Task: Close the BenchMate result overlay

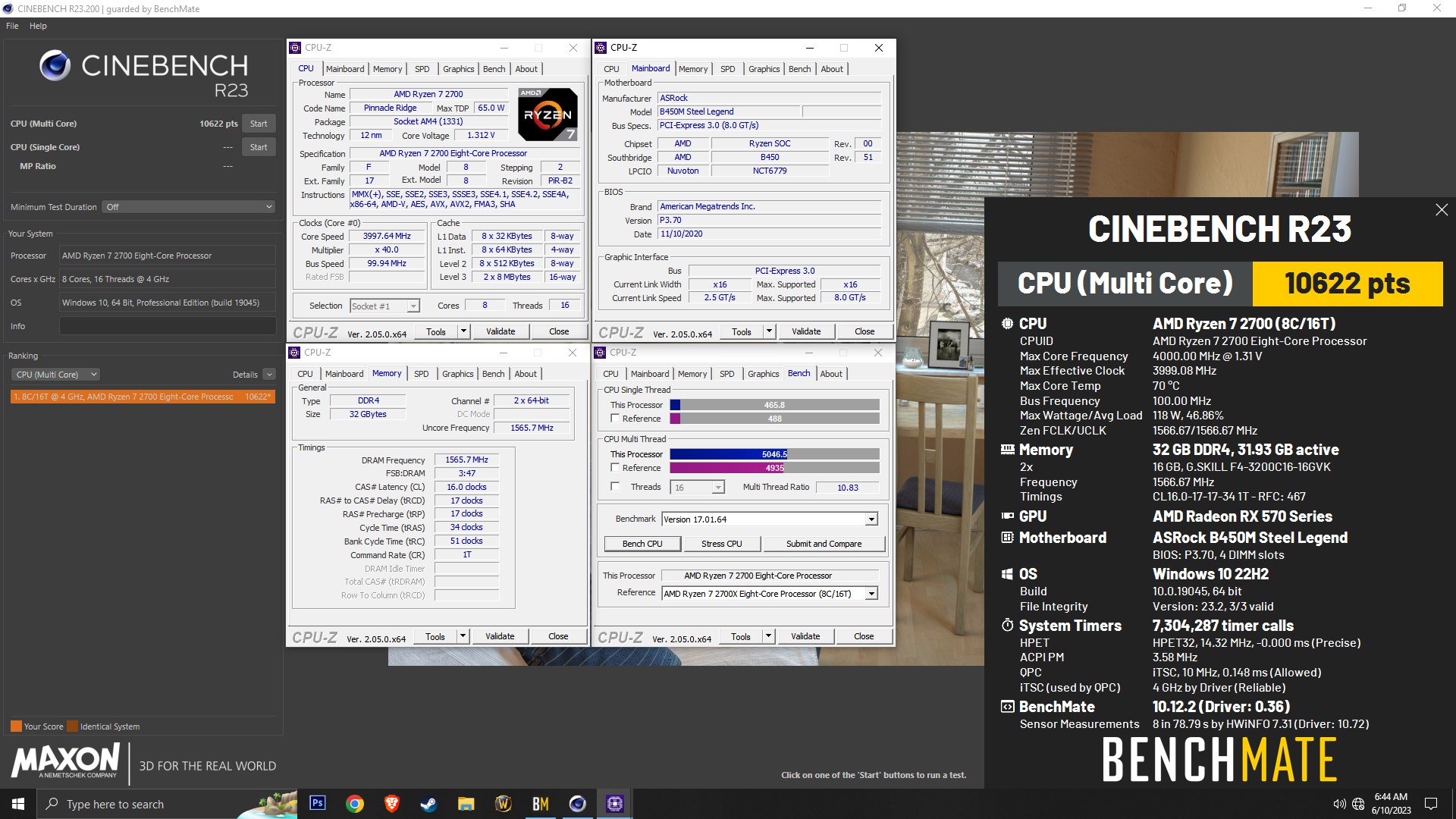Action: 1442,209
